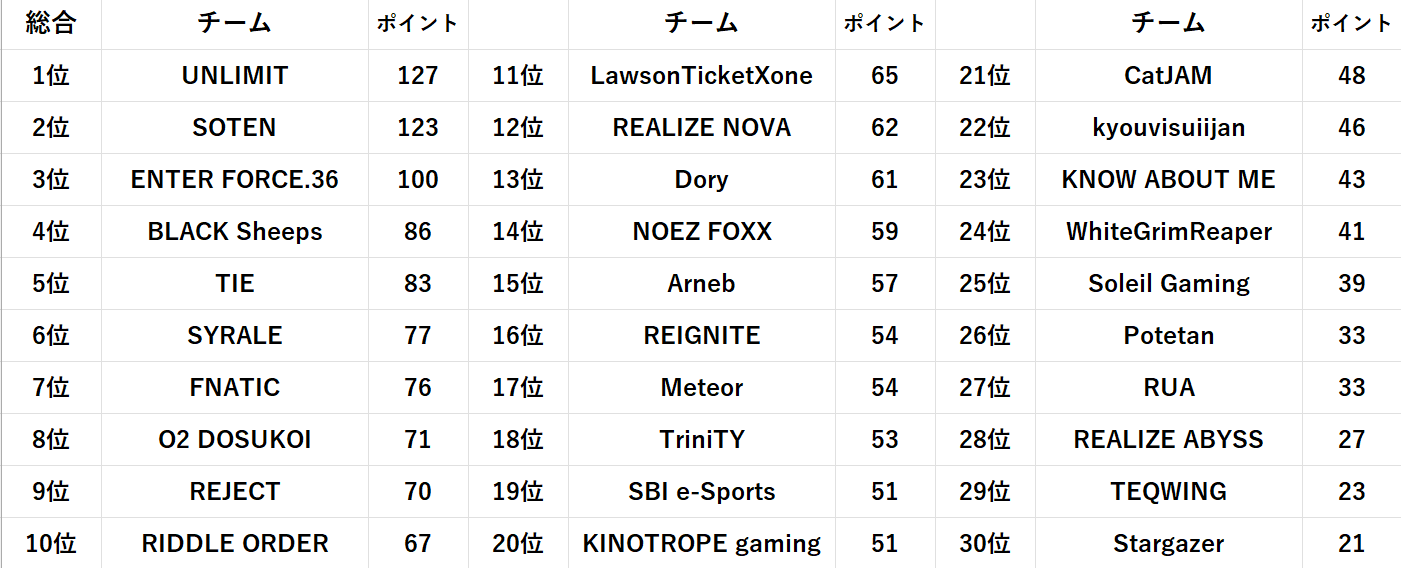Select the WhiteGrimReaper cell

coord(1168,232)
